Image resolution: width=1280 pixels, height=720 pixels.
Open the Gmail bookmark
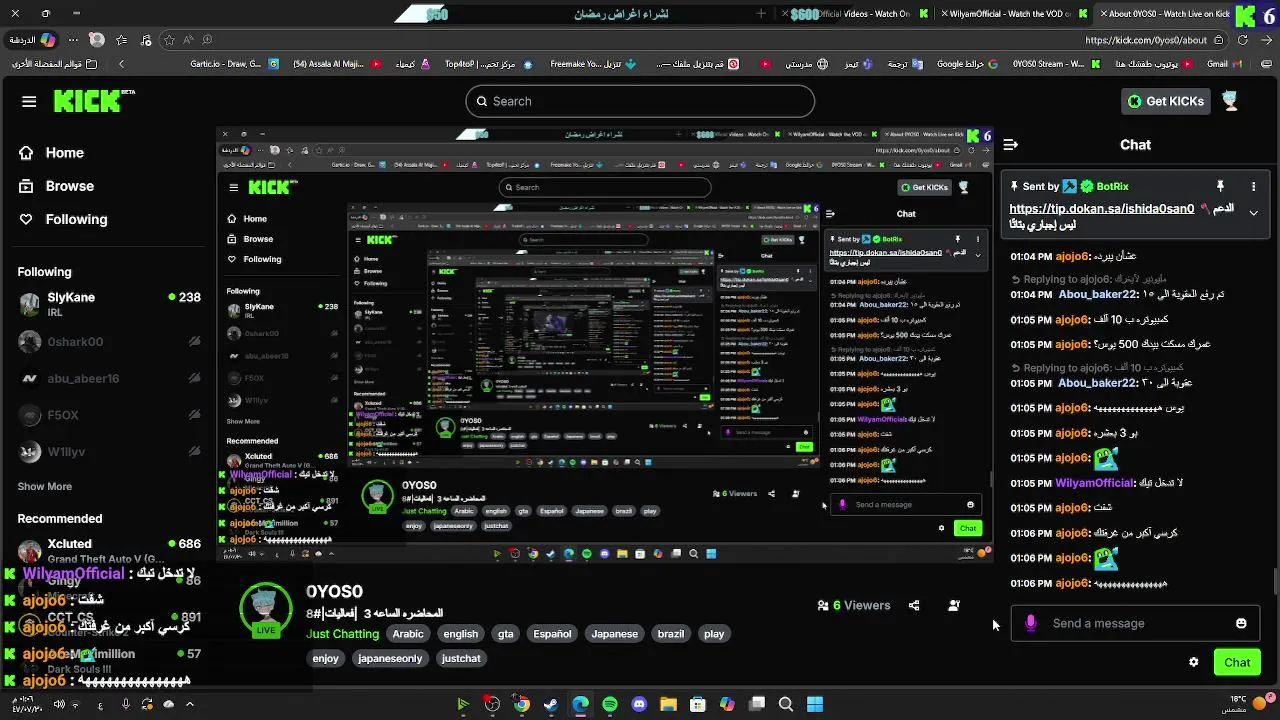tap(1223, 63)
